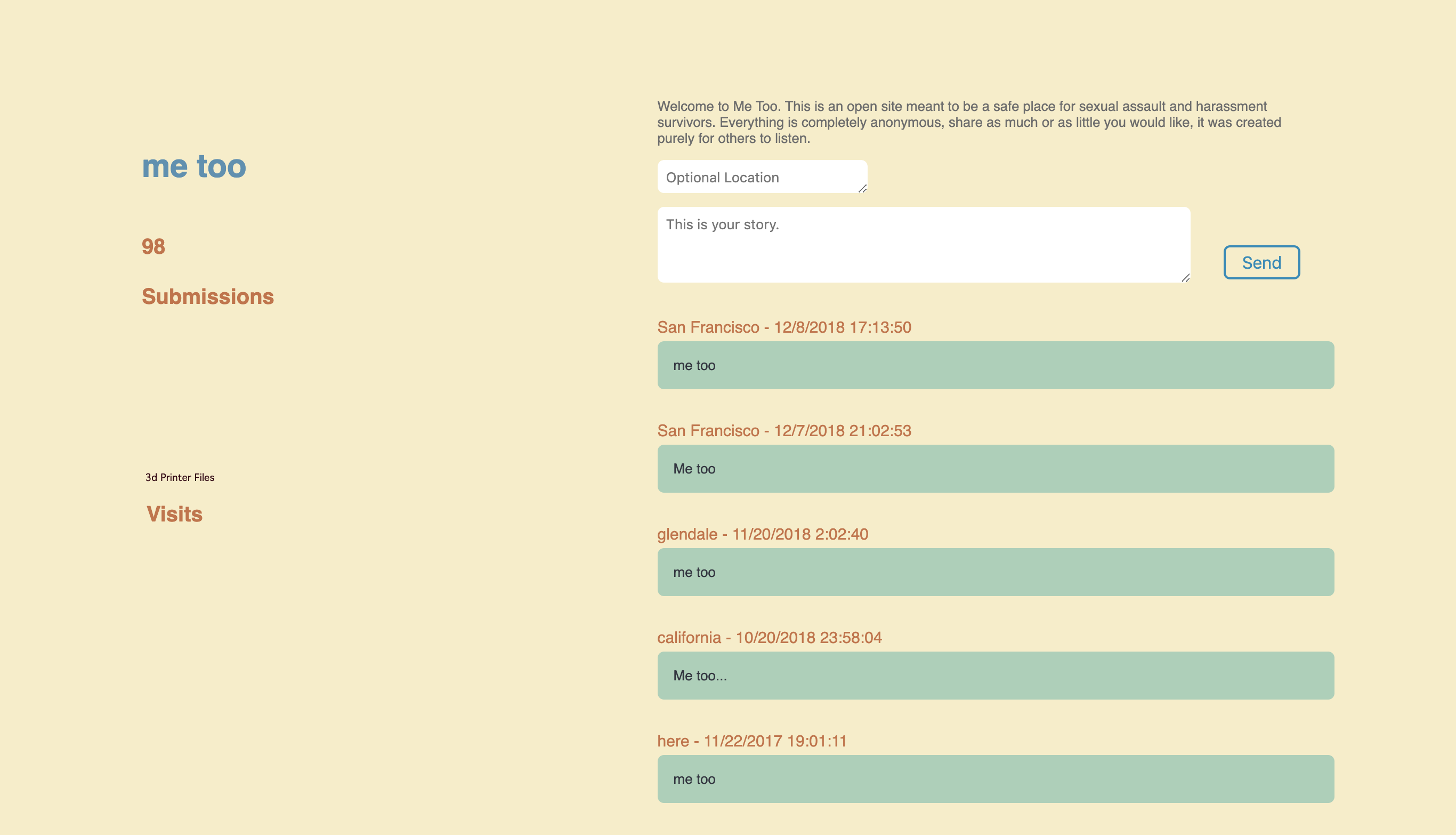Click the '98' submissions count

(153, 246)
